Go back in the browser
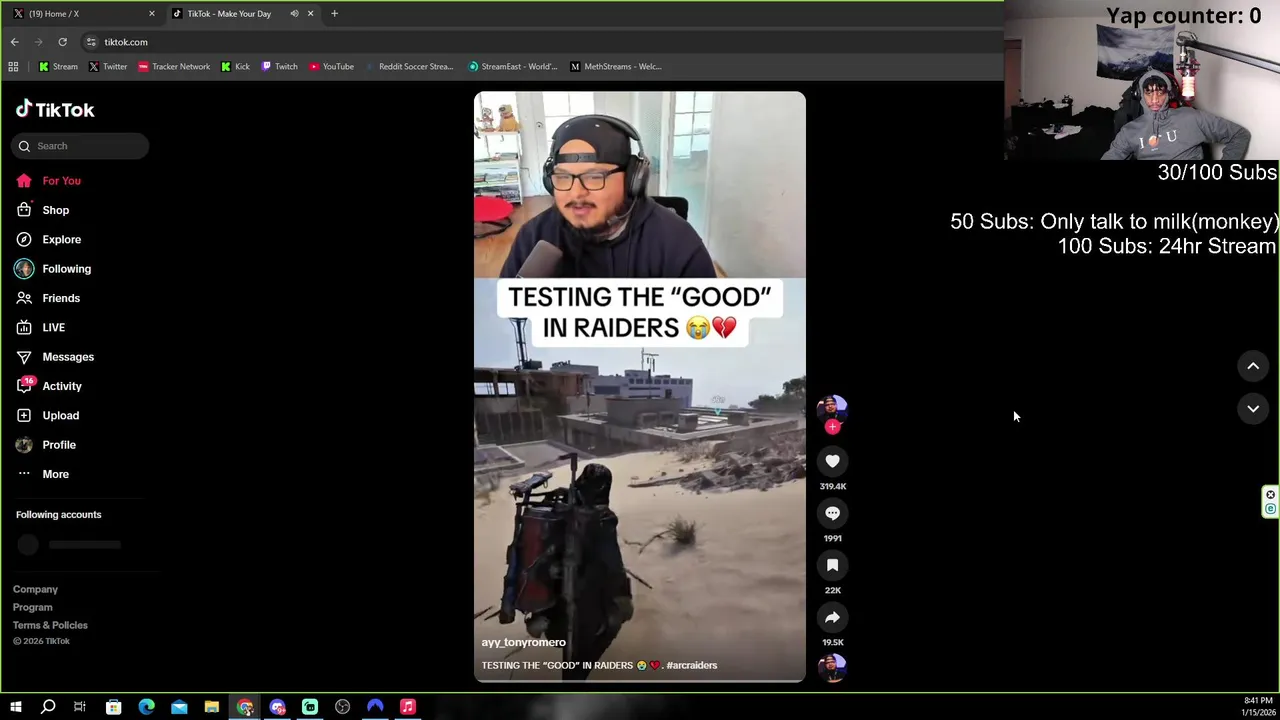 14,42
